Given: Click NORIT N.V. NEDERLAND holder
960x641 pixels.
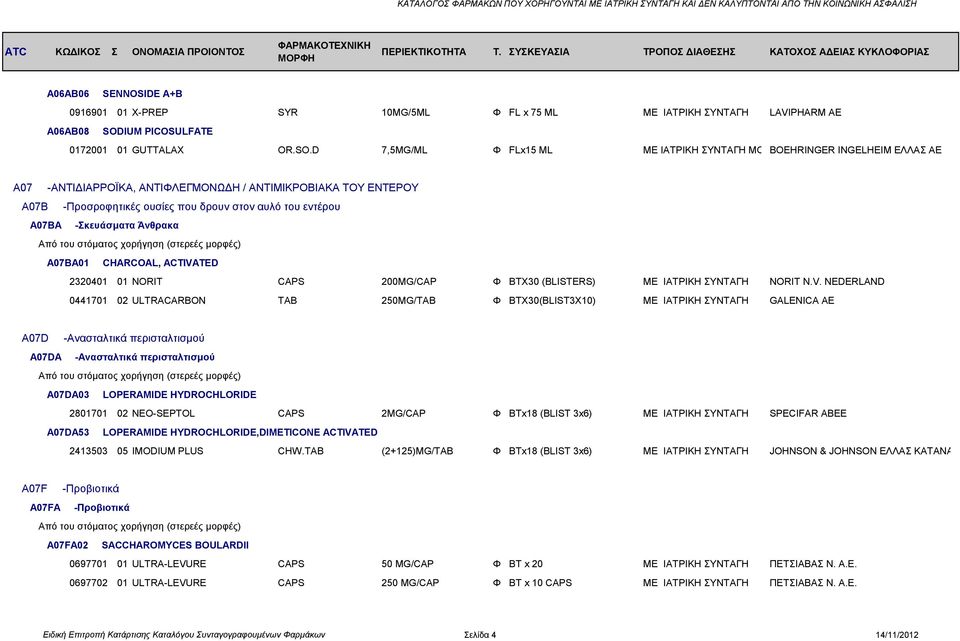Looking at the screenshot, I should pos(827,282).
